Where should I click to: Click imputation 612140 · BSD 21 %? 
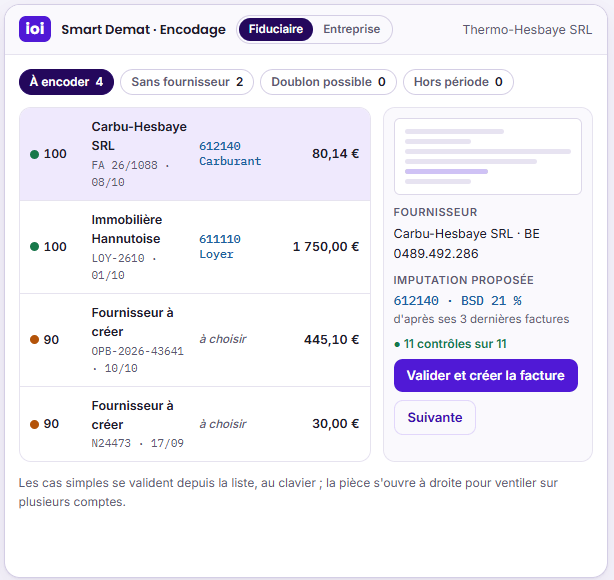pos(457,301)
